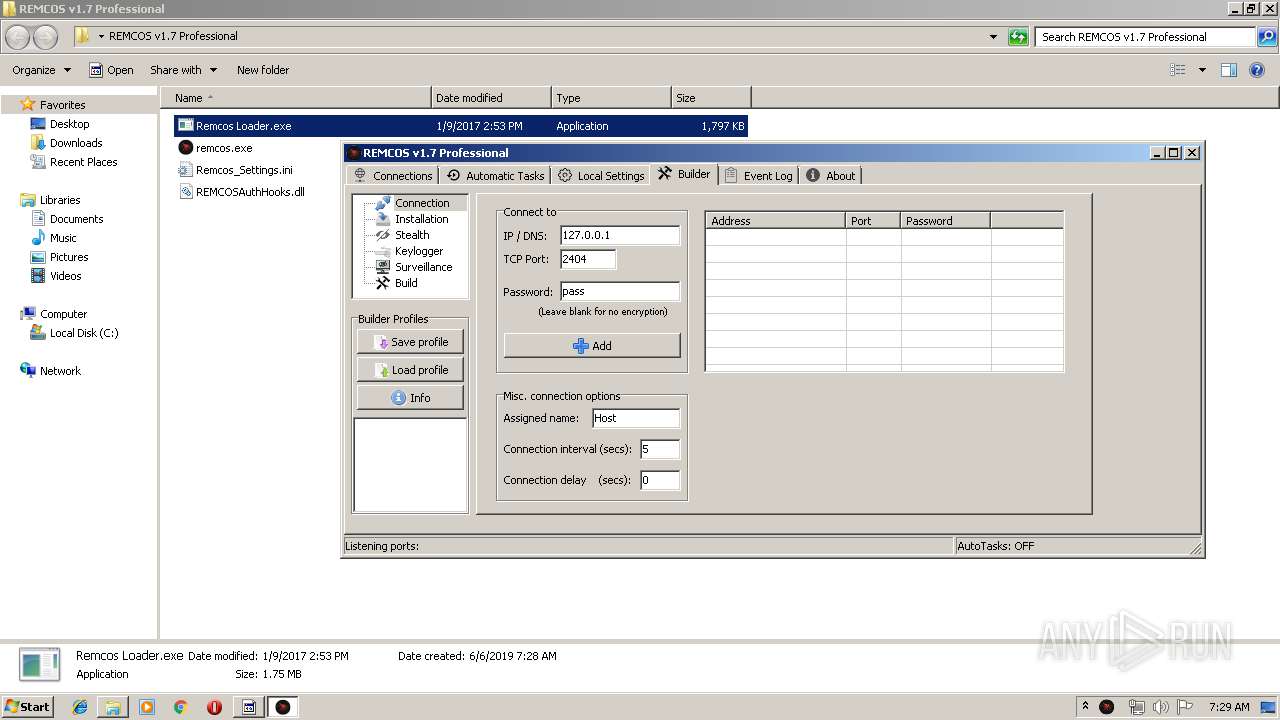The image size is (1280, 720).
Task: Open the address bar history dropdown
Action: coord(993,37)
